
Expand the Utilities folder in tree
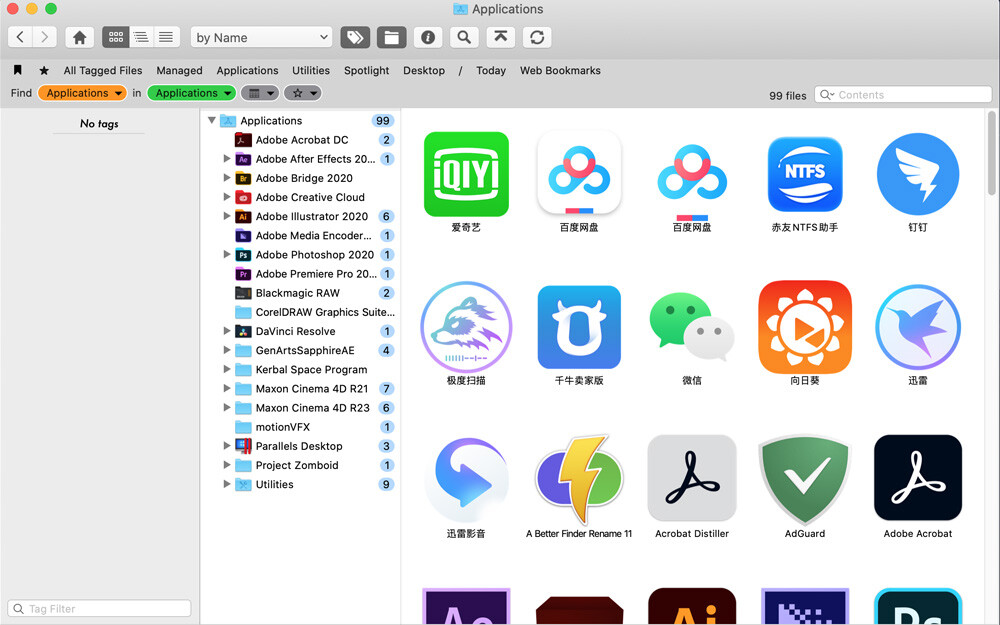coord(226,483)
